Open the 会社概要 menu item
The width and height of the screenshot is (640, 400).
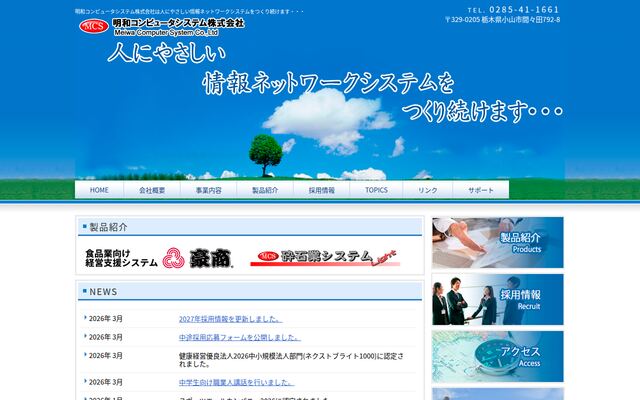click(152, 190)
